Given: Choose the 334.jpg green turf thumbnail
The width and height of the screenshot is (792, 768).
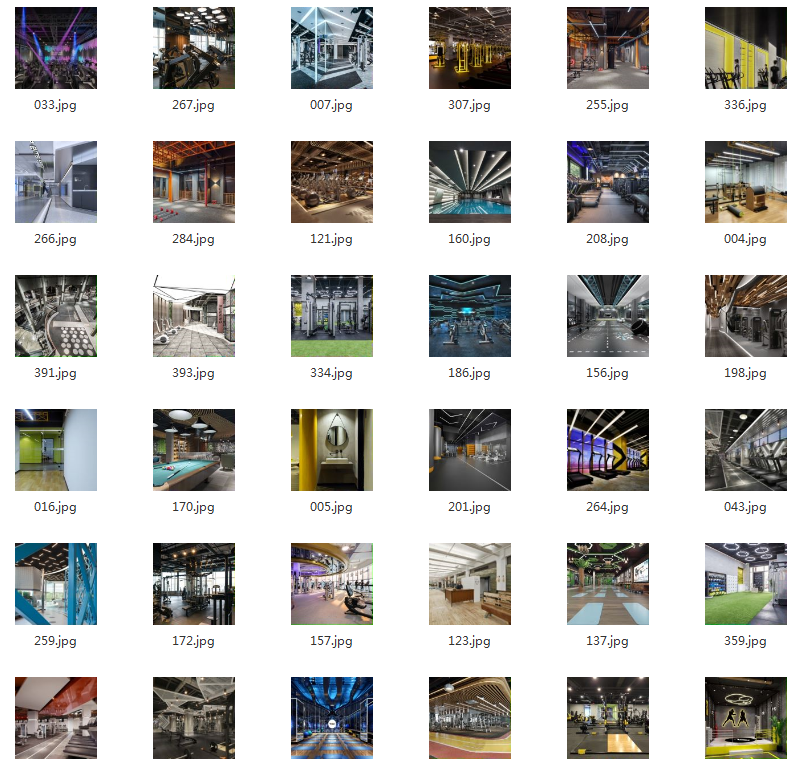Looking at the screenshot, I should click(x=331, y=316).
